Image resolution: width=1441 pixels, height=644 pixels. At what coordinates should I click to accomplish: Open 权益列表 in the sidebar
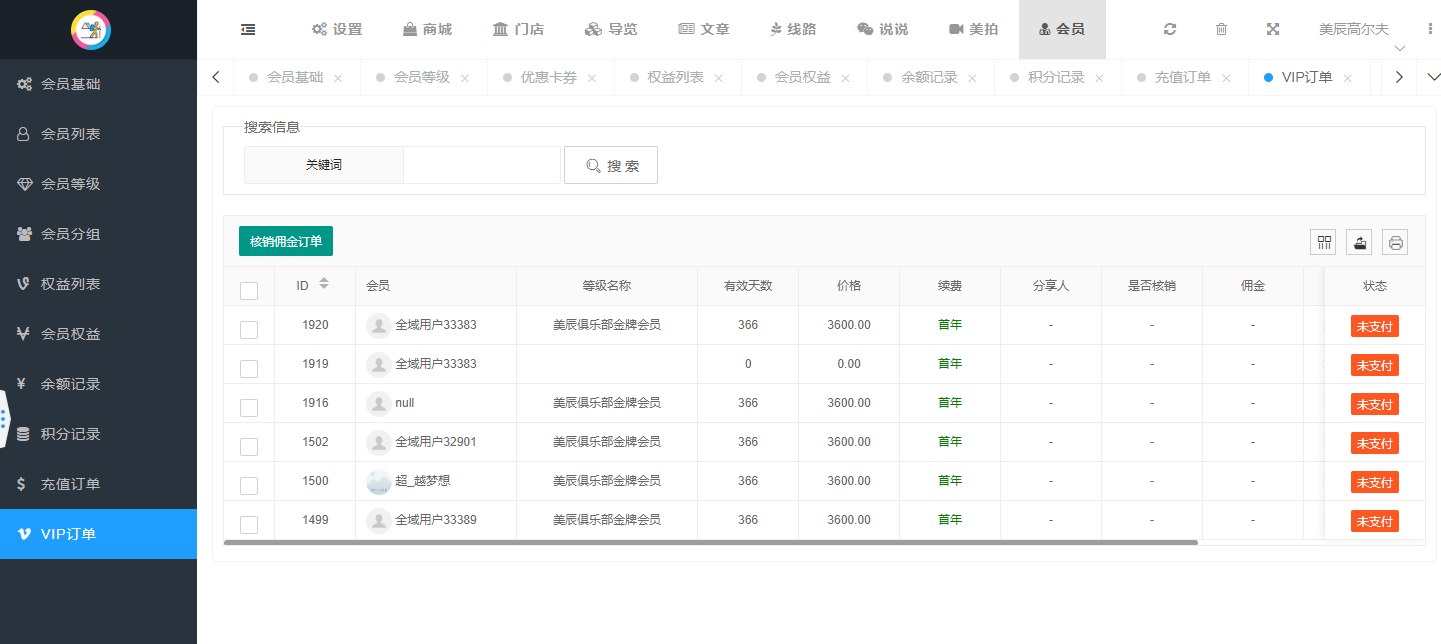tap(98, 284)
